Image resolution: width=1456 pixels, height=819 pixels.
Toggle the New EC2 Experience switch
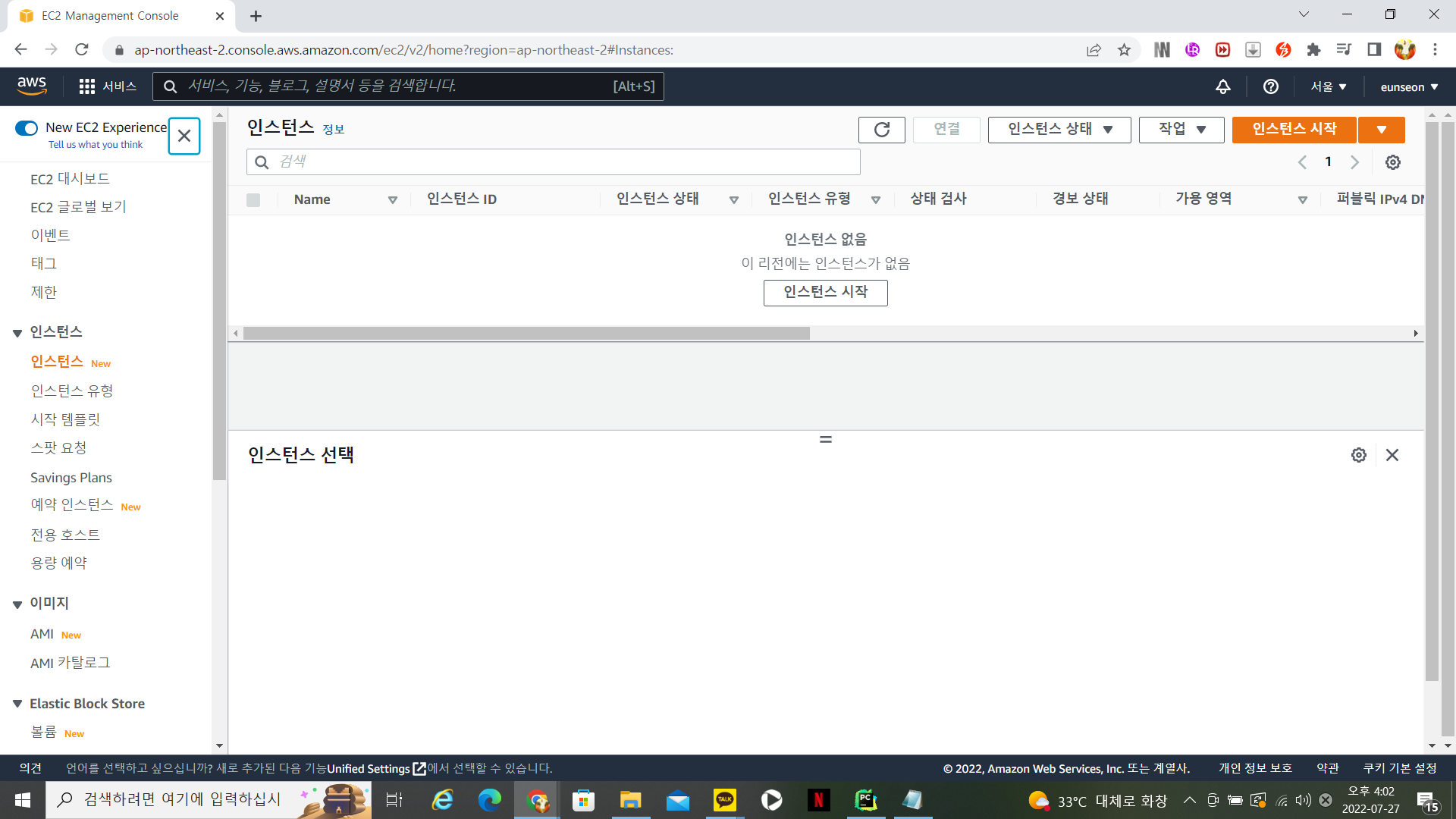(x=27, y=128)
